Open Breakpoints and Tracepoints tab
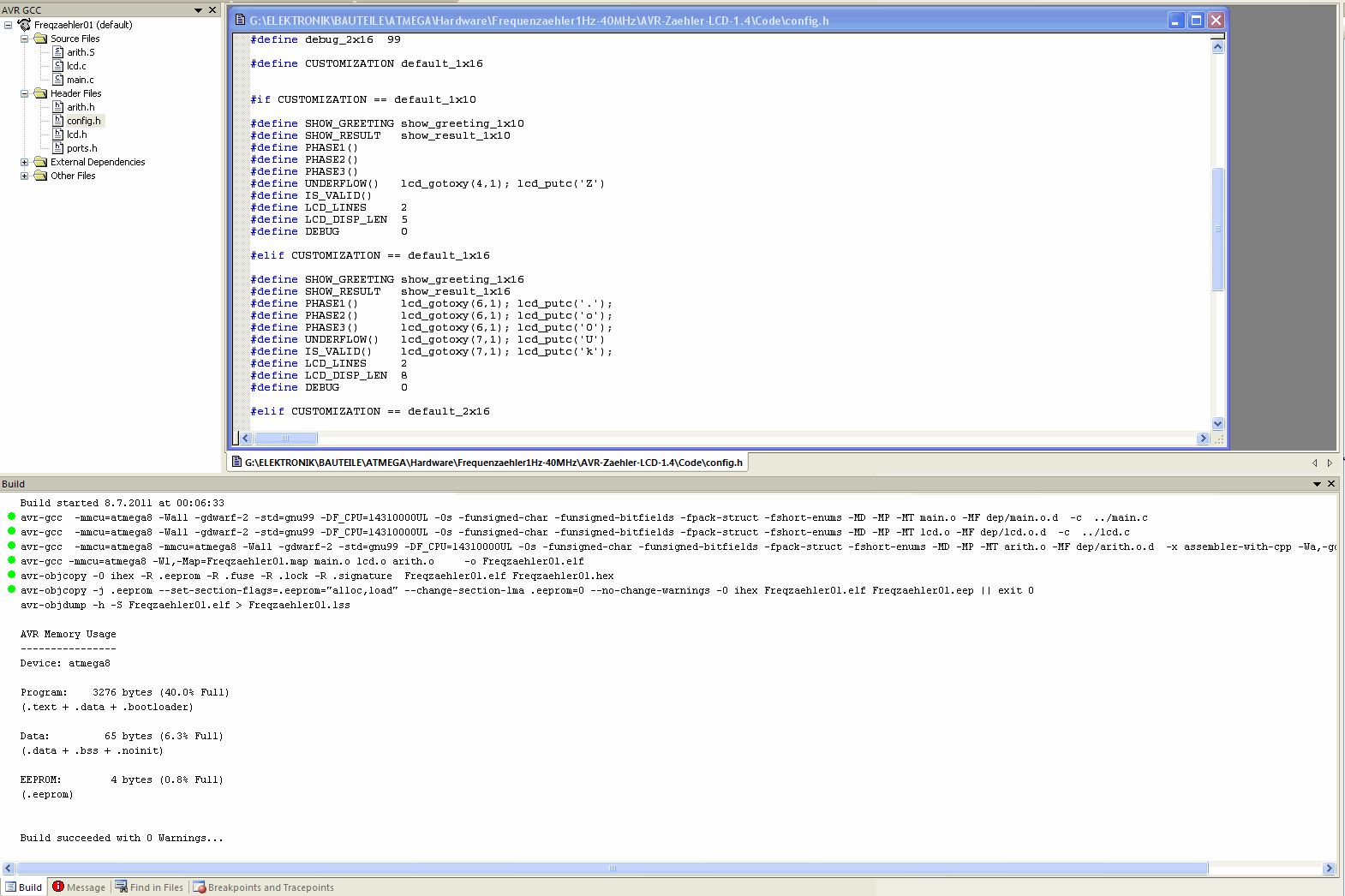The image size is (1345, 896). pyautogui.click(x=263, y=887)
